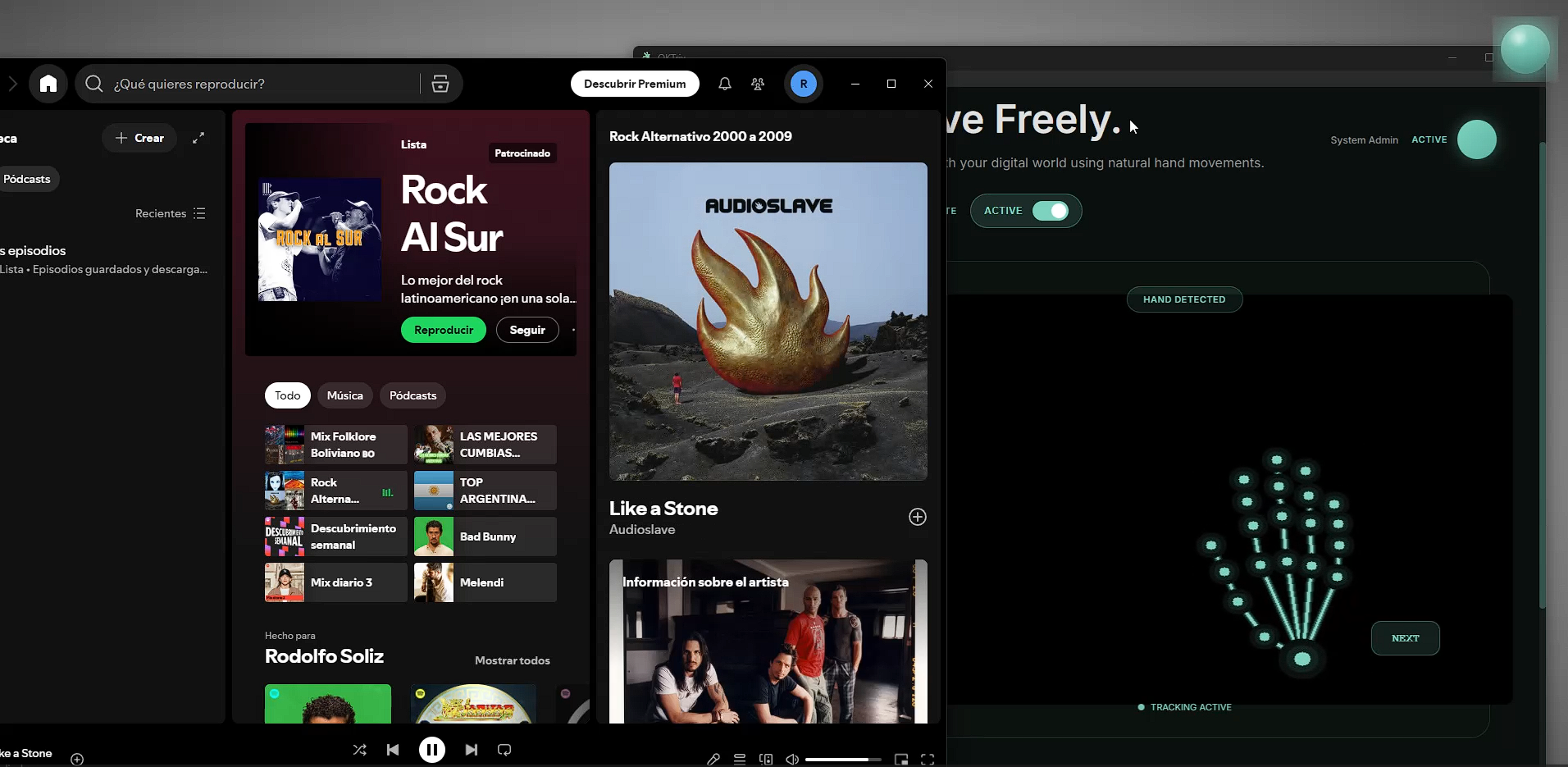Skip to the previous track
The width and height of the screenshot is (1568, 767).
pyautogui.click(x=393, y=750)
